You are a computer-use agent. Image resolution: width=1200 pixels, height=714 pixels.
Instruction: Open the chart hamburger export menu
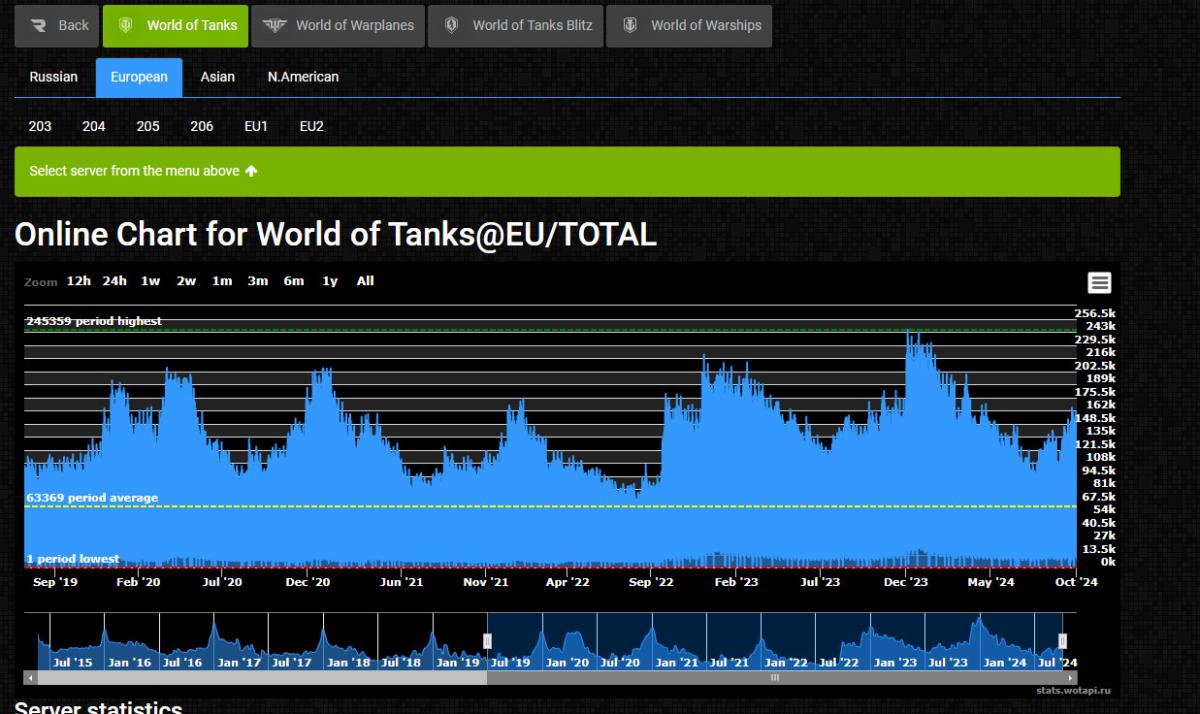[x=1099, y=283]
